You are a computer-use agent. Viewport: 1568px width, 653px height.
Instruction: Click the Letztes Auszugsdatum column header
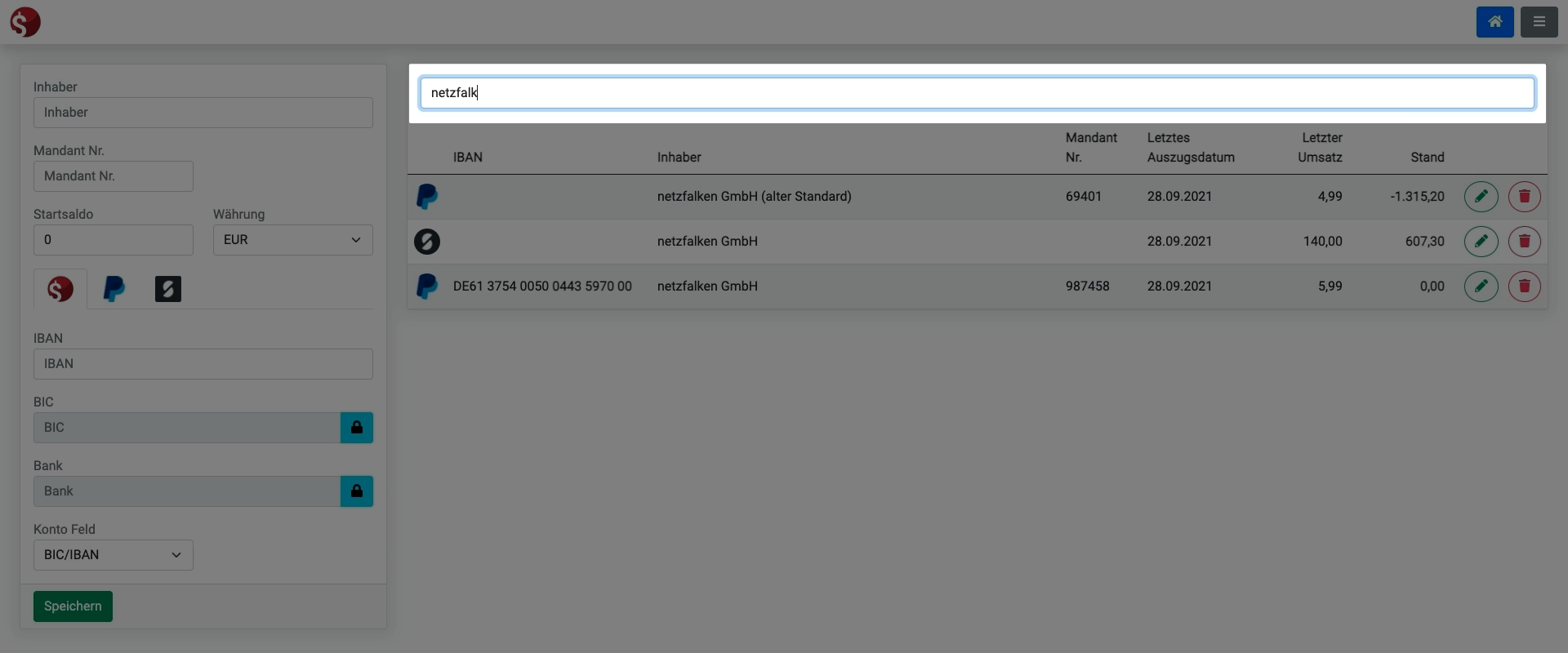[1191, 148]
